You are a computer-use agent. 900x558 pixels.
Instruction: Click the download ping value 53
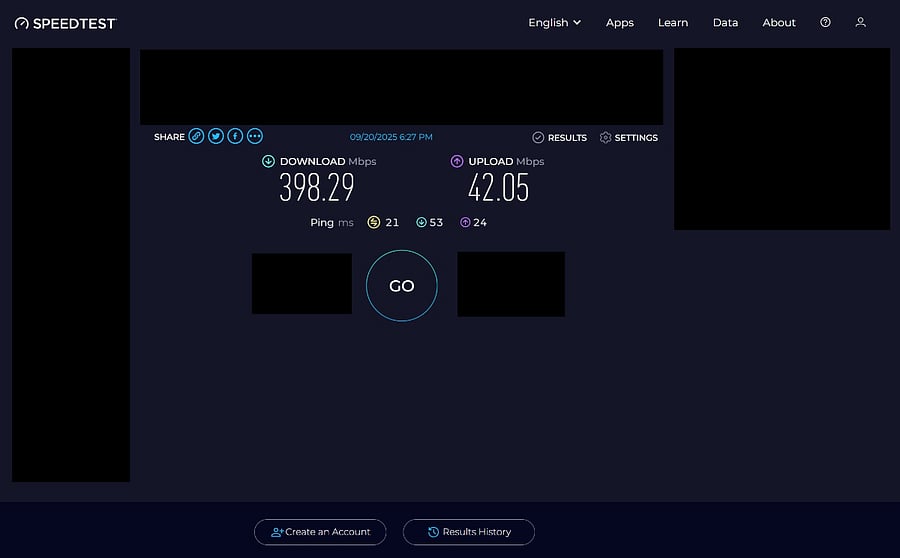(436, 222)
